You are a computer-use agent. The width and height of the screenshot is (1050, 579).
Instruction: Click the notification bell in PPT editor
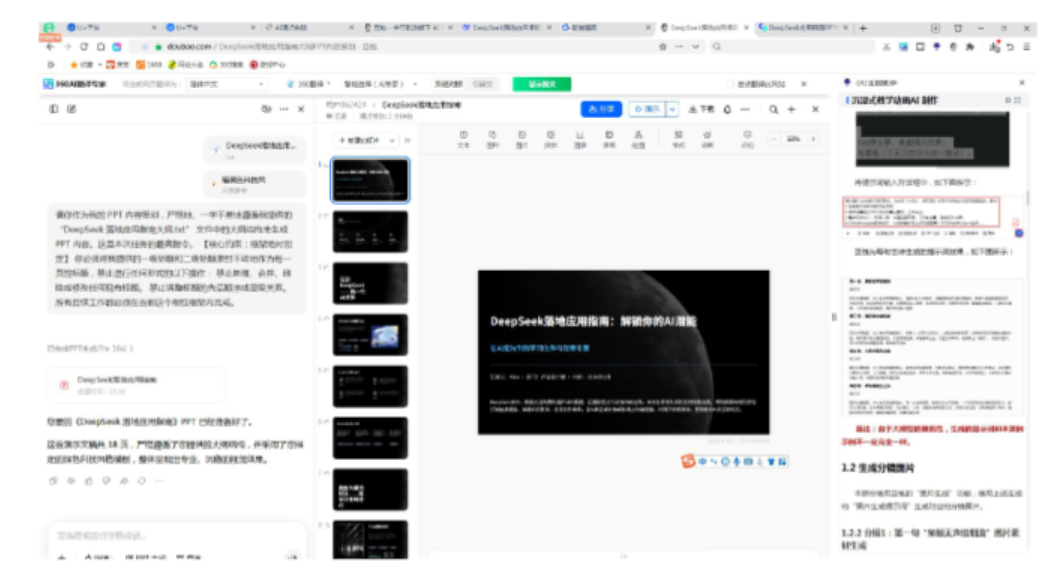click(x=727, y=109)
